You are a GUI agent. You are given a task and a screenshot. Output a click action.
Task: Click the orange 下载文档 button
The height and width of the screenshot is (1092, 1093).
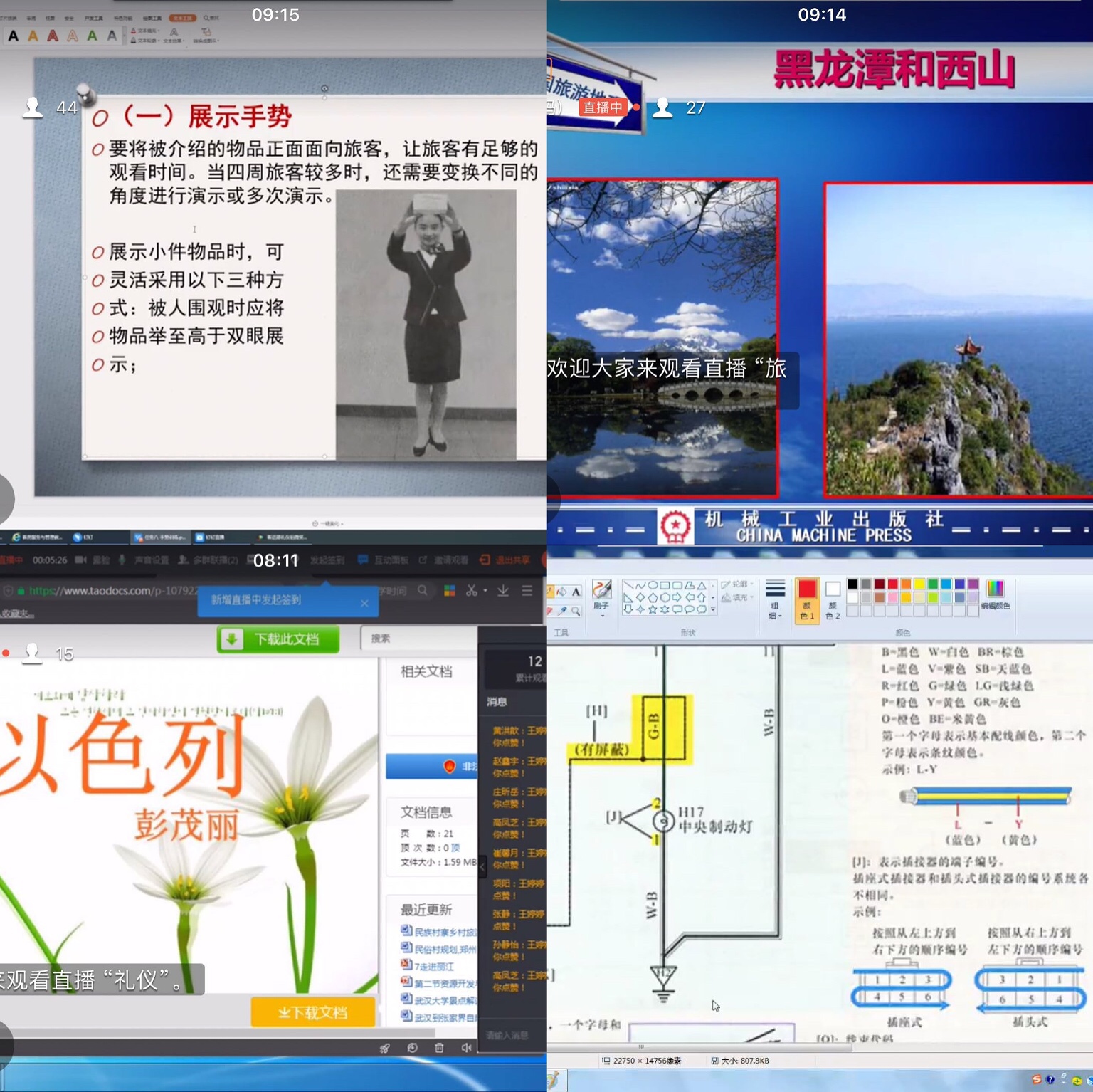313,1012
